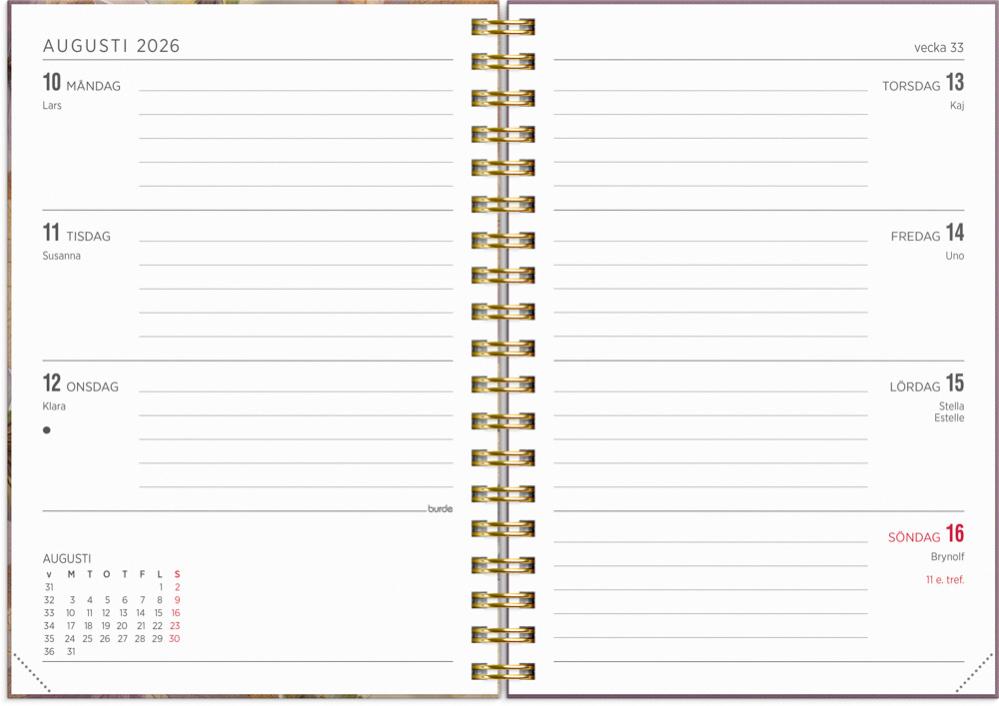Screen dimensions: 999x706
Task: Select date 12 in the mini calendar
Action: (x=106, y=613)
